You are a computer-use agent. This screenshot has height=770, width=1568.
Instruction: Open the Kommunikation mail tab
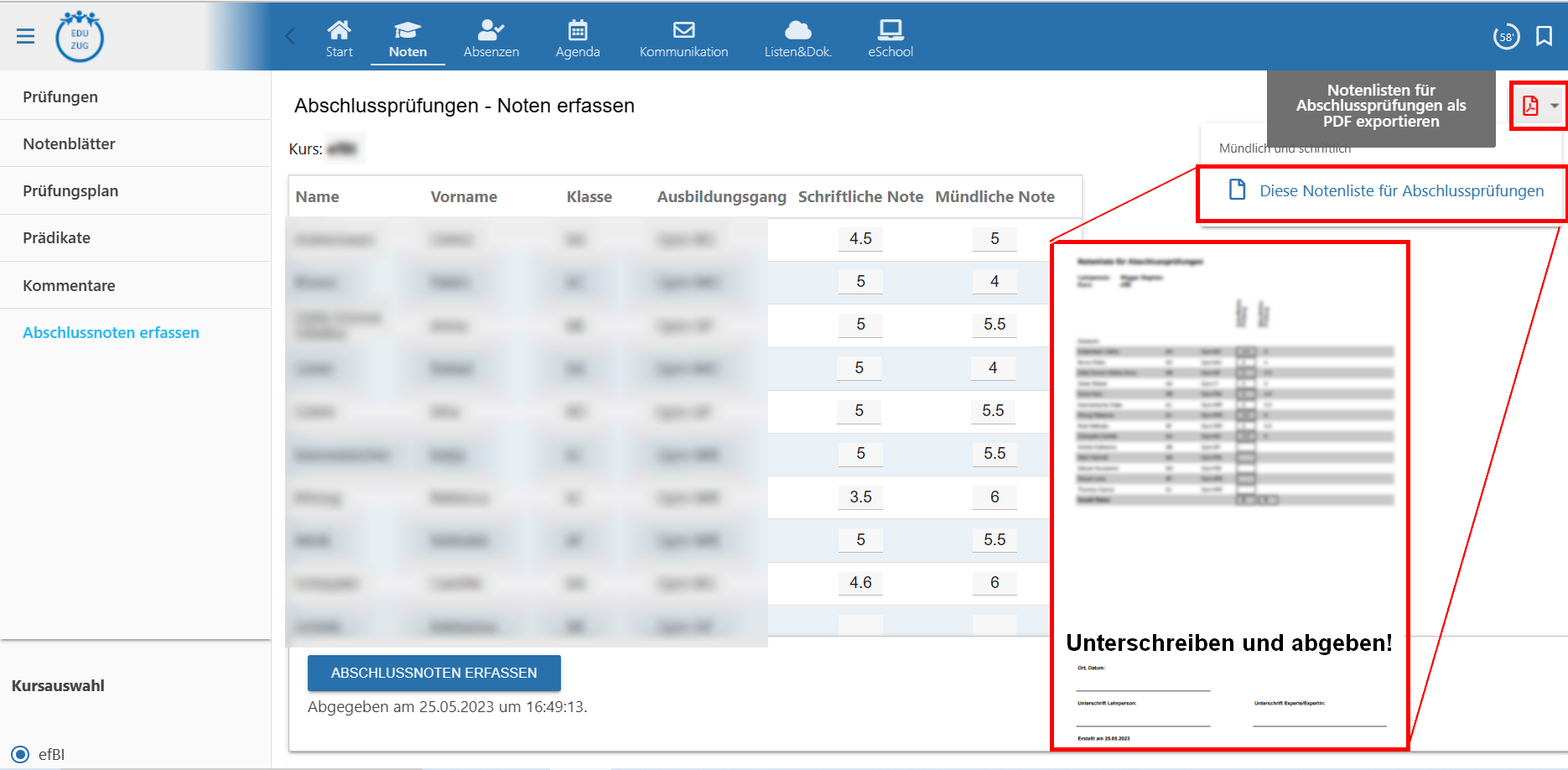pos(683,39)
